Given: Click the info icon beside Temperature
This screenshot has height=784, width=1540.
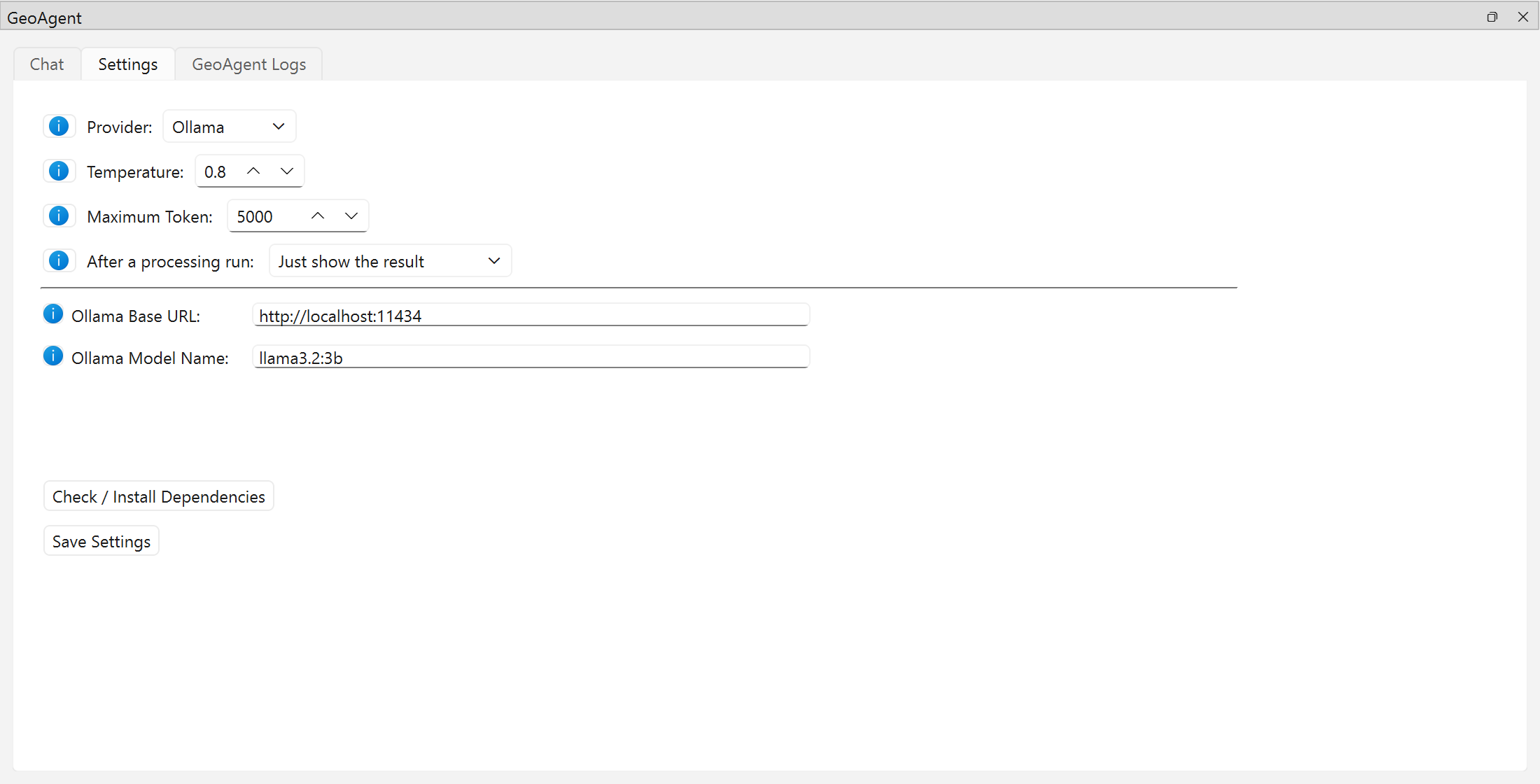Looking at the screenshot, I should pos(59,171).
